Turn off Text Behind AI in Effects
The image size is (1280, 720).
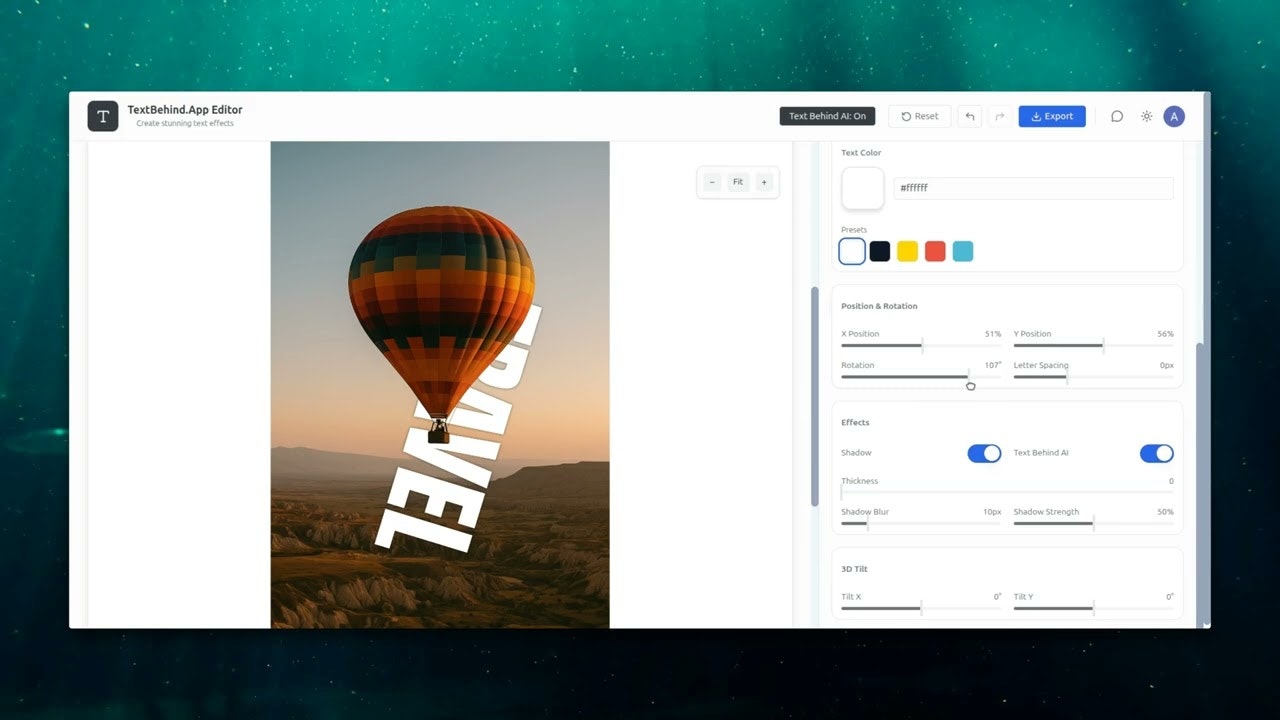(1156, 453)
